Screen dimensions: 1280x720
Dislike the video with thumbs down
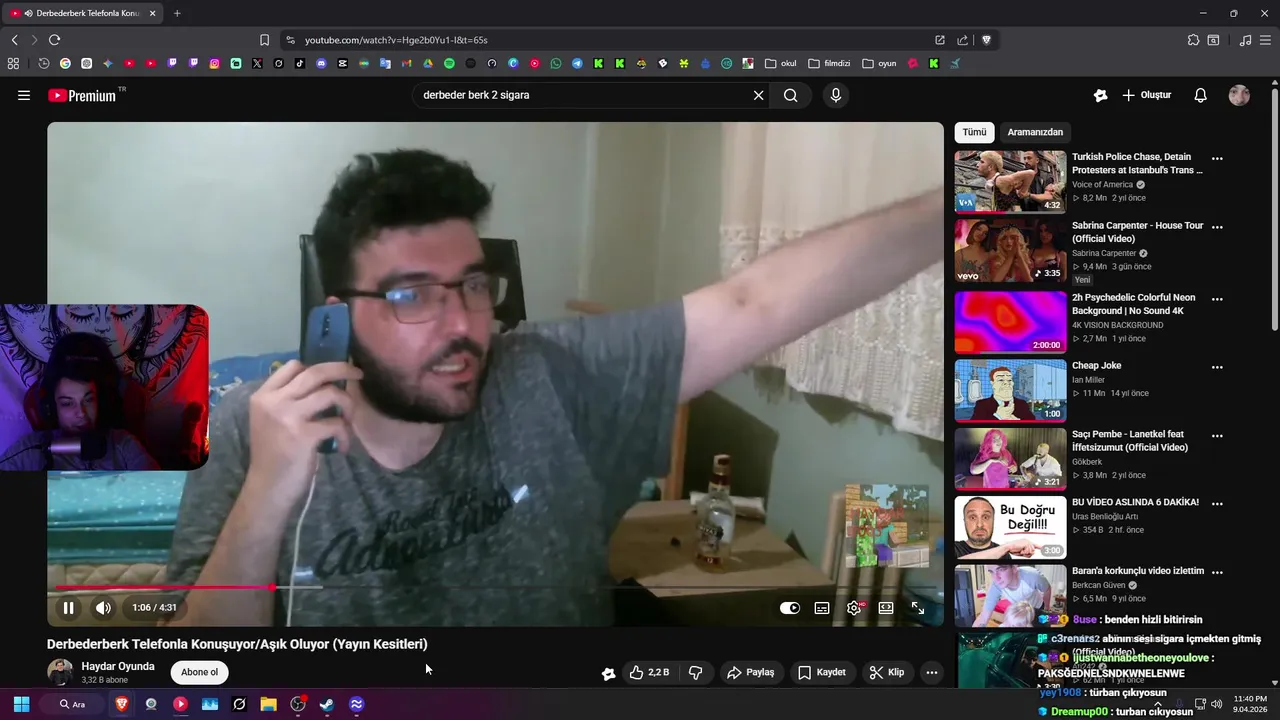(696, 672)
